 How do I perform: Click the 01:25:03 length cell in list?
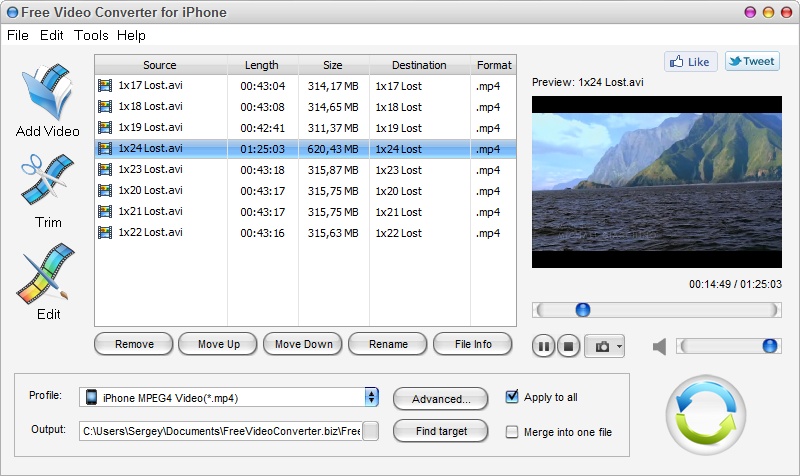pos(262,149)
